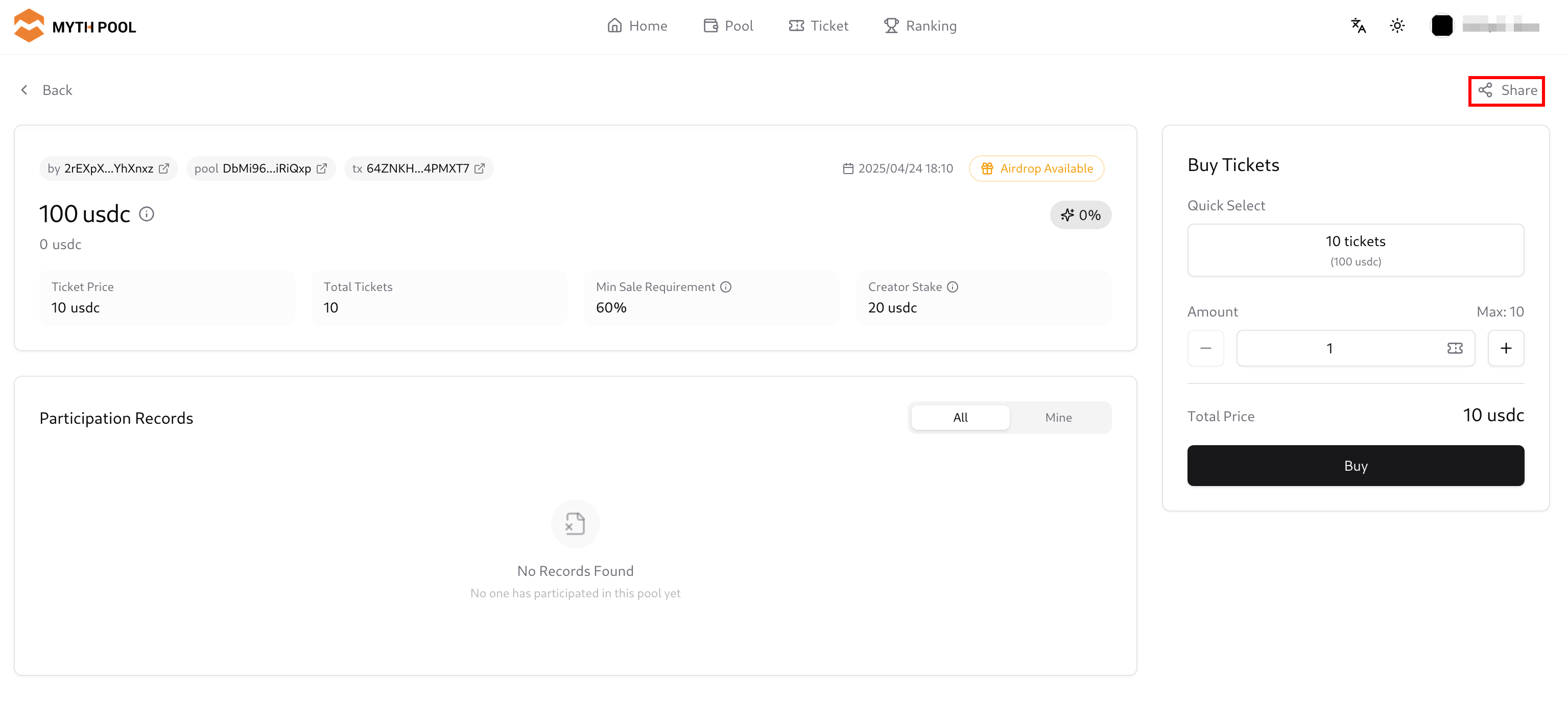Viewport: 1568px width, 728px height.
Task: Click the Buy button
Action: click(x=1356, y=466)
